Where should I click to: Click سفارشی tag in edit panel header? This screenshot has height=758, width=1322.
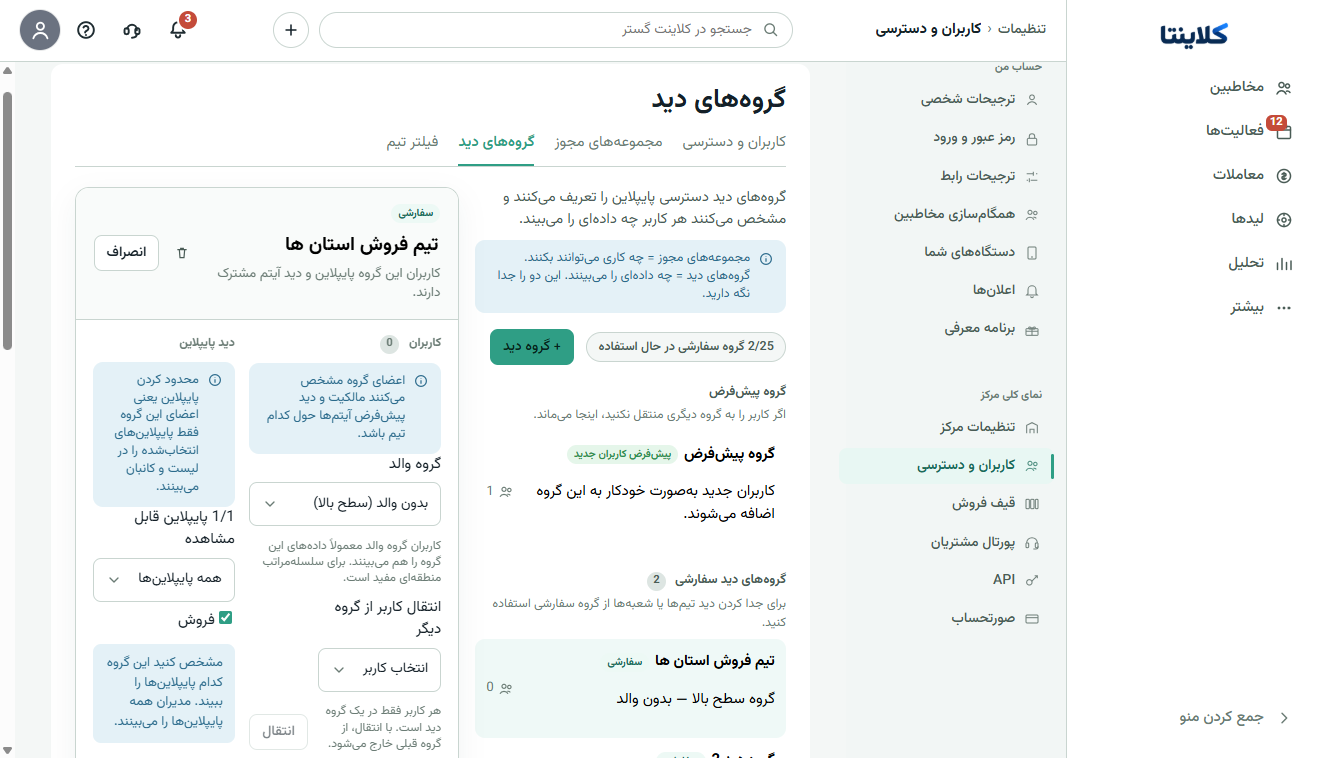tap(416, 212)
